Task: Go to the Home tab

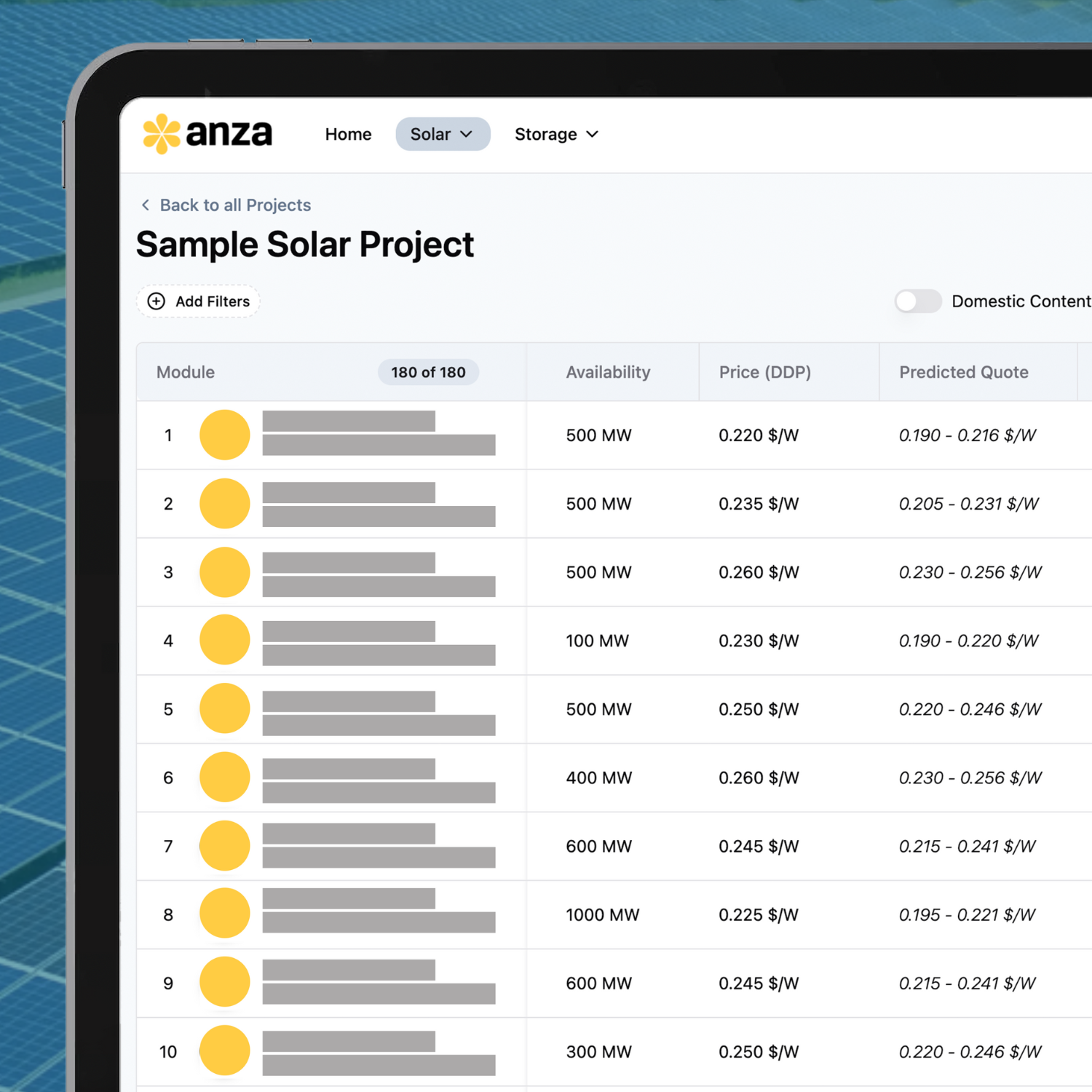Action: point(348,134)
